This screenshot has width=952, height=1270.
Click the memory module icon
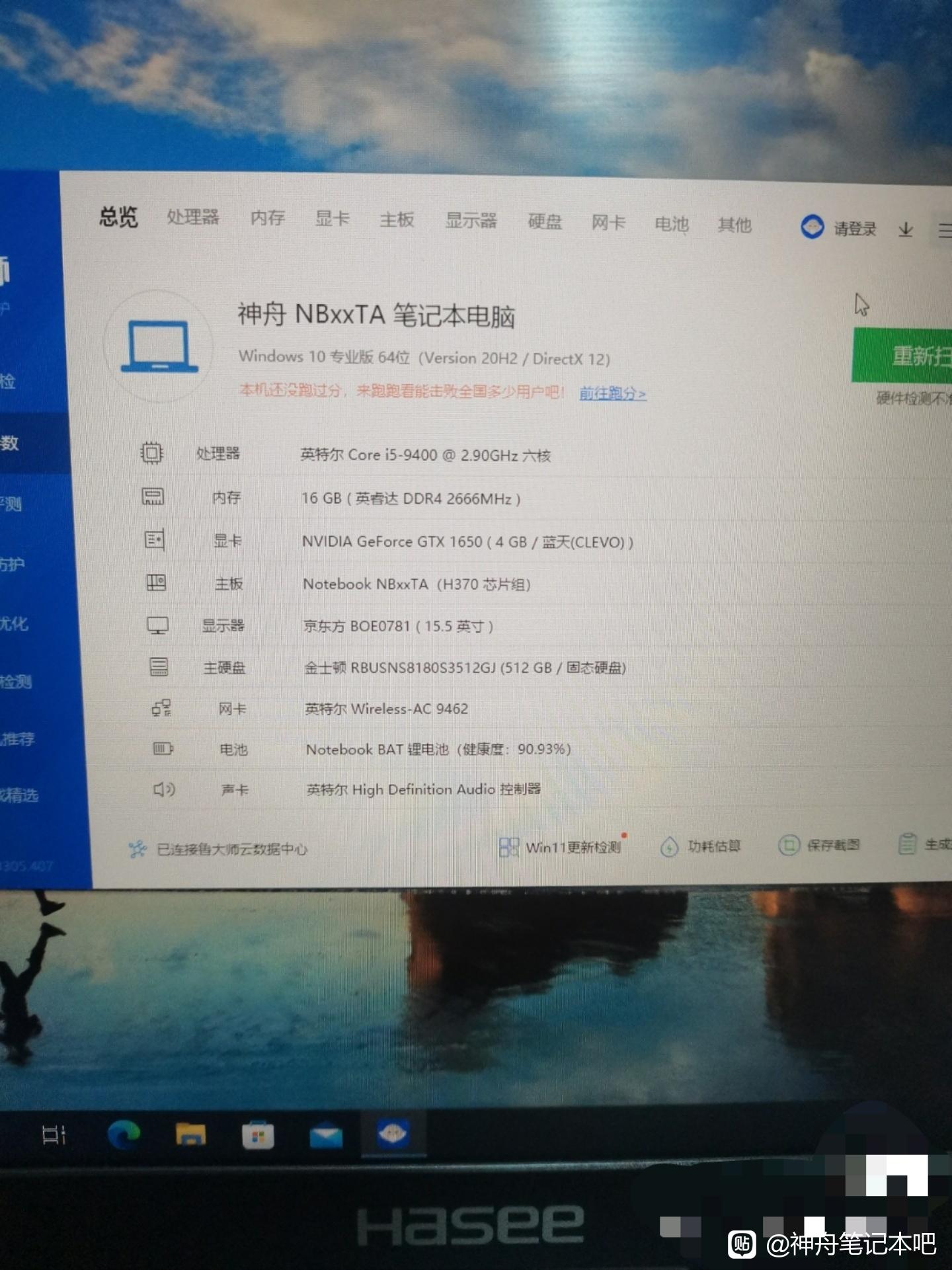tap(153, 496)
